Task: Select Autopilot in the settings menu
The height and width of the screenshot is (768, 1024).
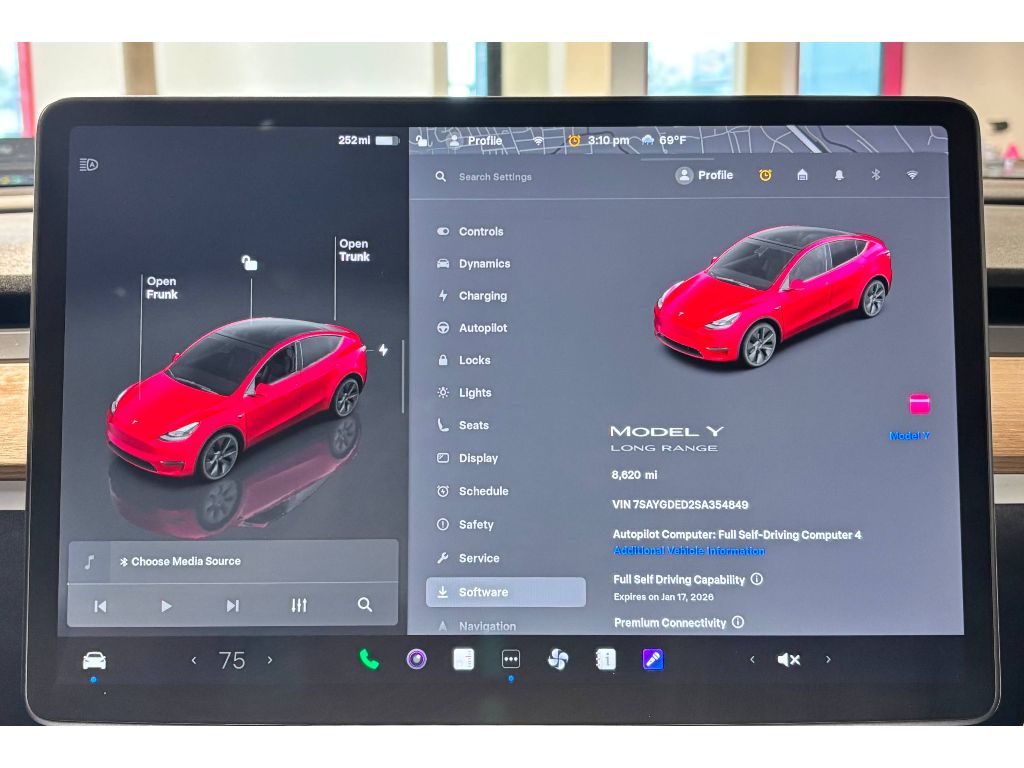Action: (x=482, y=328)
